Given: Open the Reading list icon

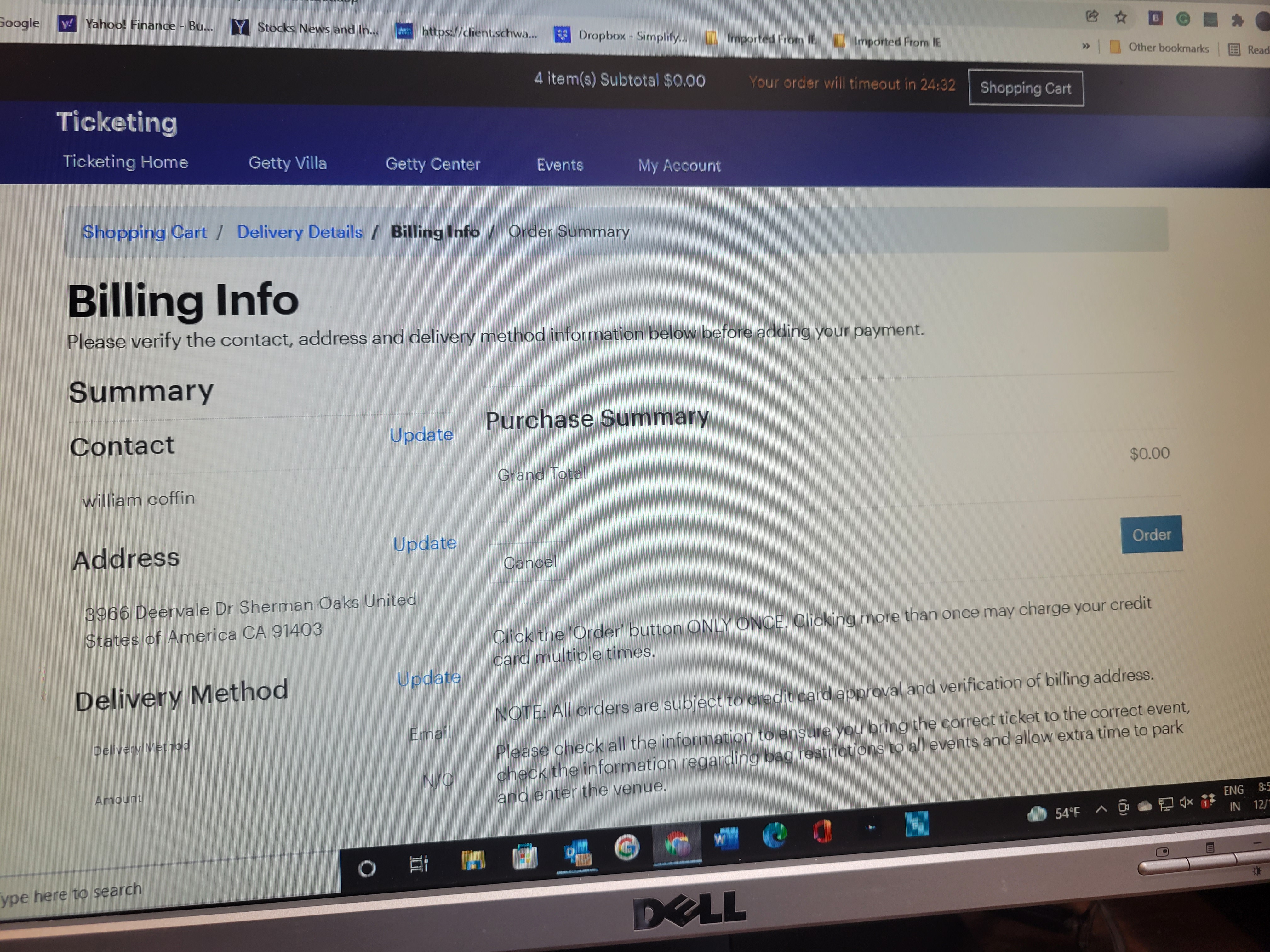Looking at the screenshot, I should click(1234, 49).
